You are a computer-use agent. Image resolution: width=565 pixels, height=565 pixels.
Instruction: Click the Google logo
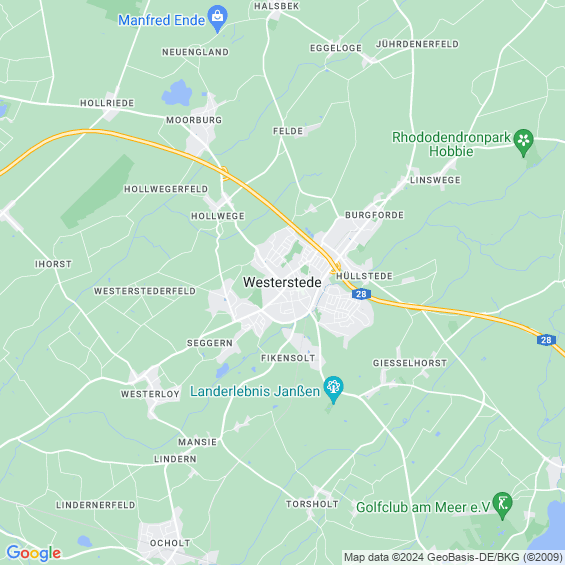point(34,553)
